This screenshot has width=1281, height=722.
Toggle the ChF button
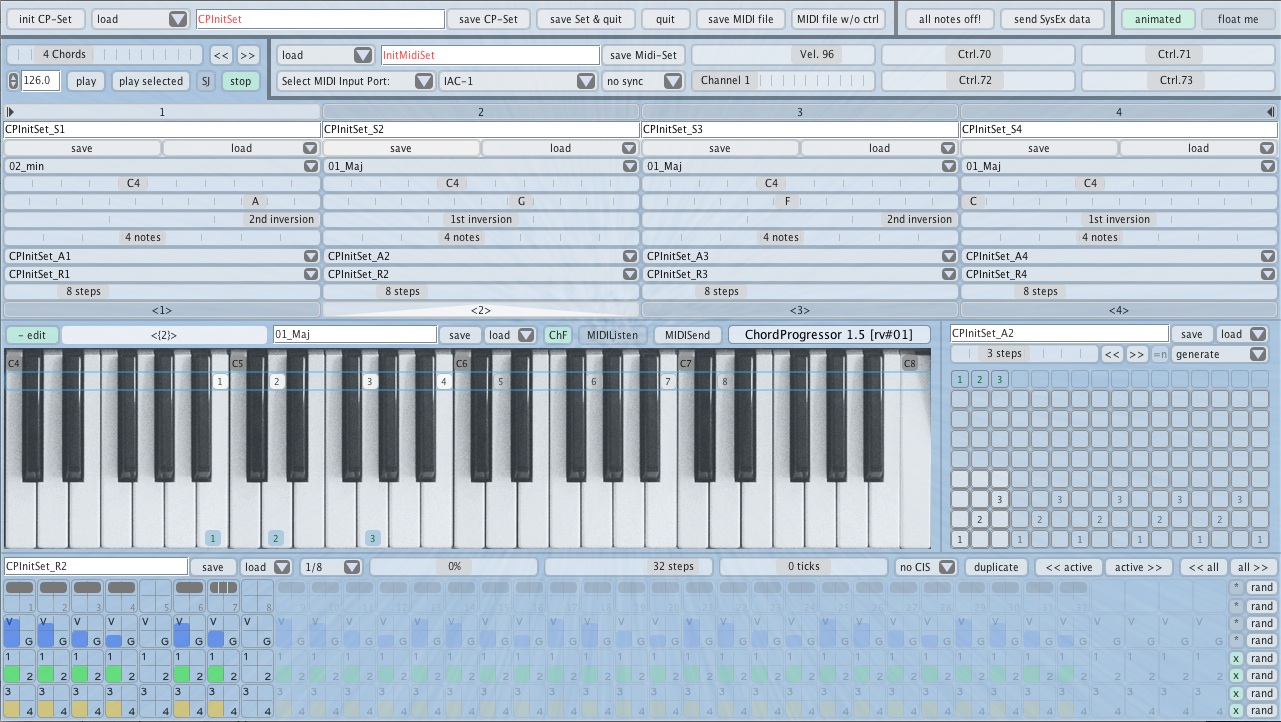557,335
